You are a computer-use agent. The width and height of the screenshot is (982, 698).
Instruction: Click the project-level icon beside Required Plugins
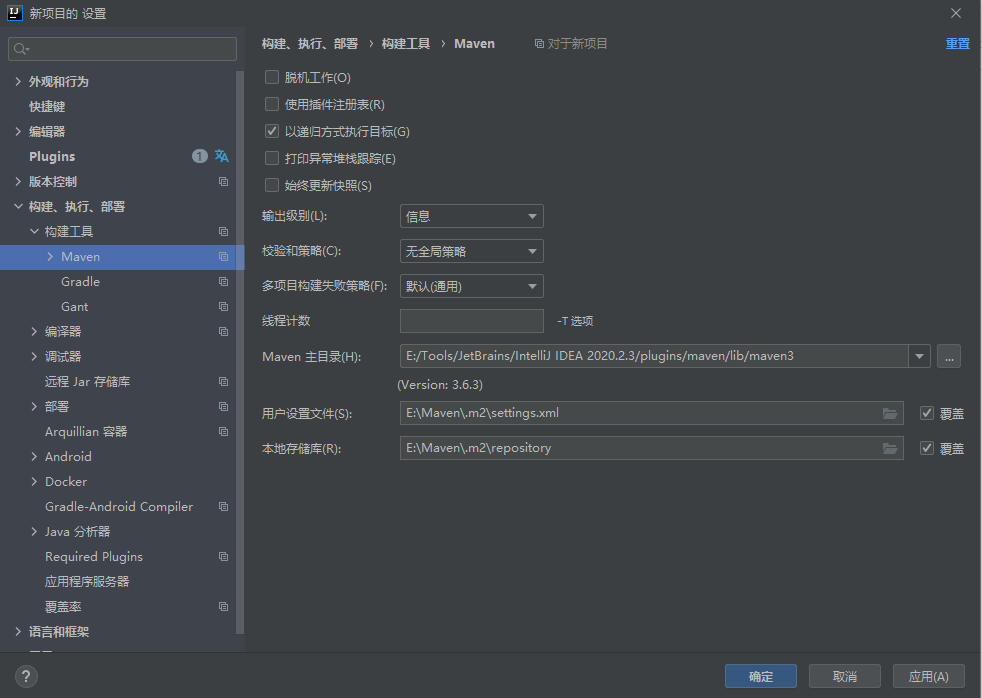click(223, 557)
